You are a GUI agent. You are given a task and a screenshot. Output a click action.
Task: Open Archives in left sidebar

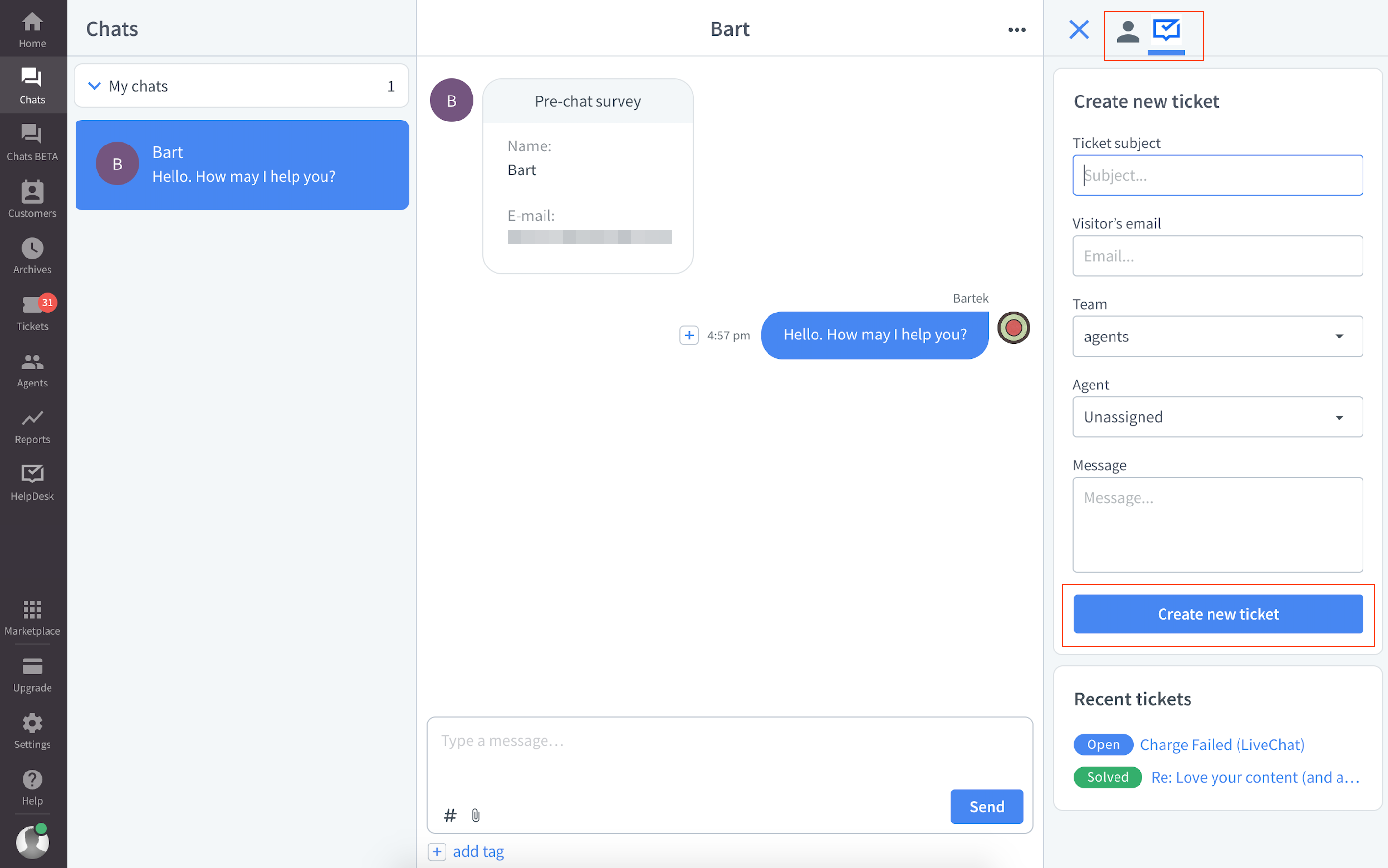(x=33, y=255)
